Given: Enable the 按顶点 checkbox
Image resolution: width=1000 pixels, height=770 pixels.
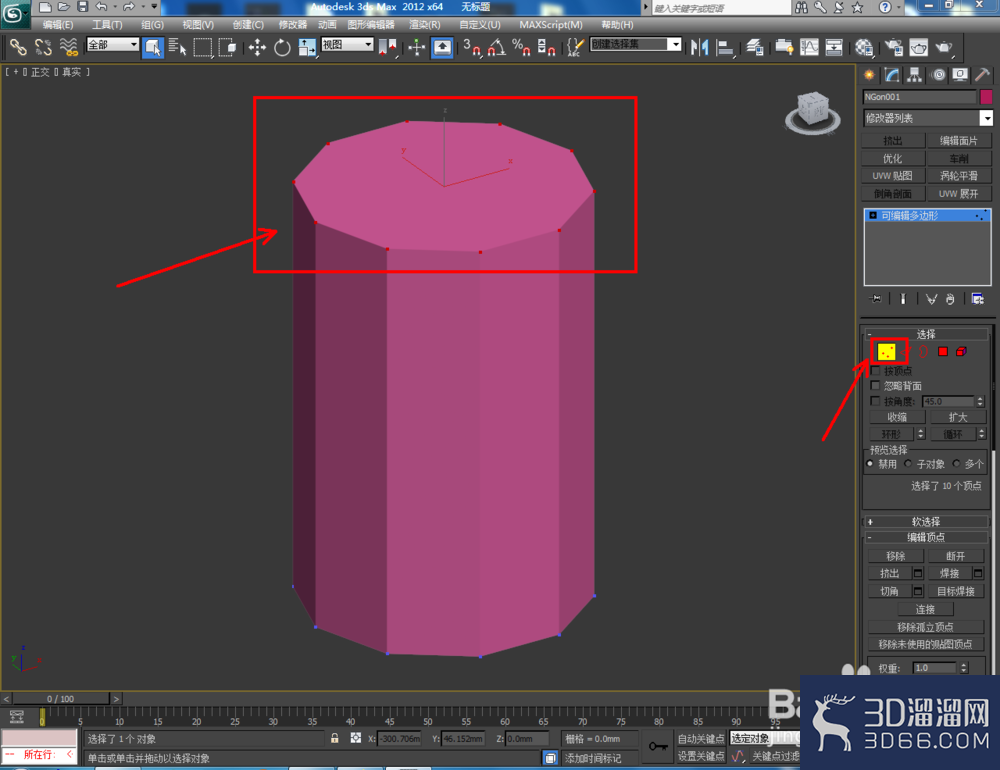Looking at the screenshot, I should click(876, 370).
